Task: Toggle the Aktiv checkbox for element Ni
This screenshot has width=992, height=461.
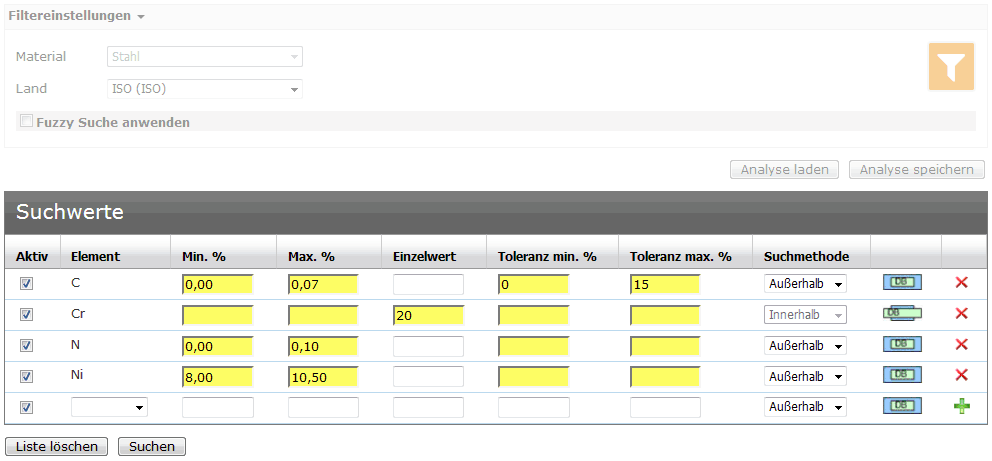Action: pos(27,377)
